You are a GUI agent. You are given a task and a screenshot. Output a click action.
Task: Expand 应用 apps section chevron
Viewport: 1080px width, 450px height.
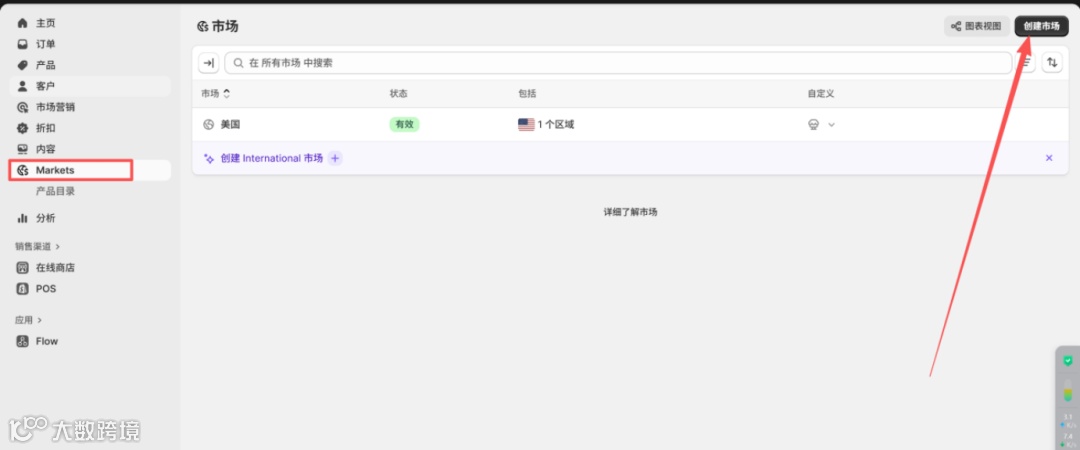(x=39, y=320)
